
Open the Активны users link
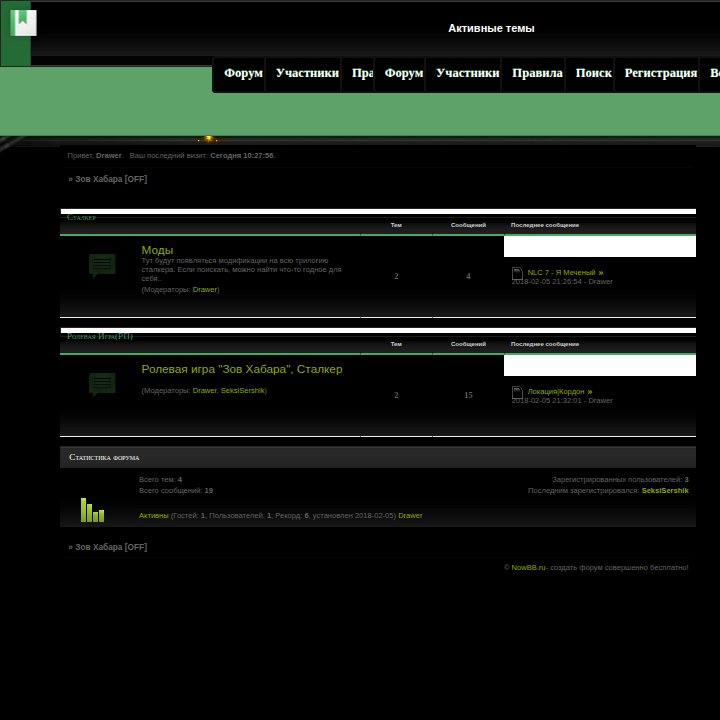[x=153, y=516]
